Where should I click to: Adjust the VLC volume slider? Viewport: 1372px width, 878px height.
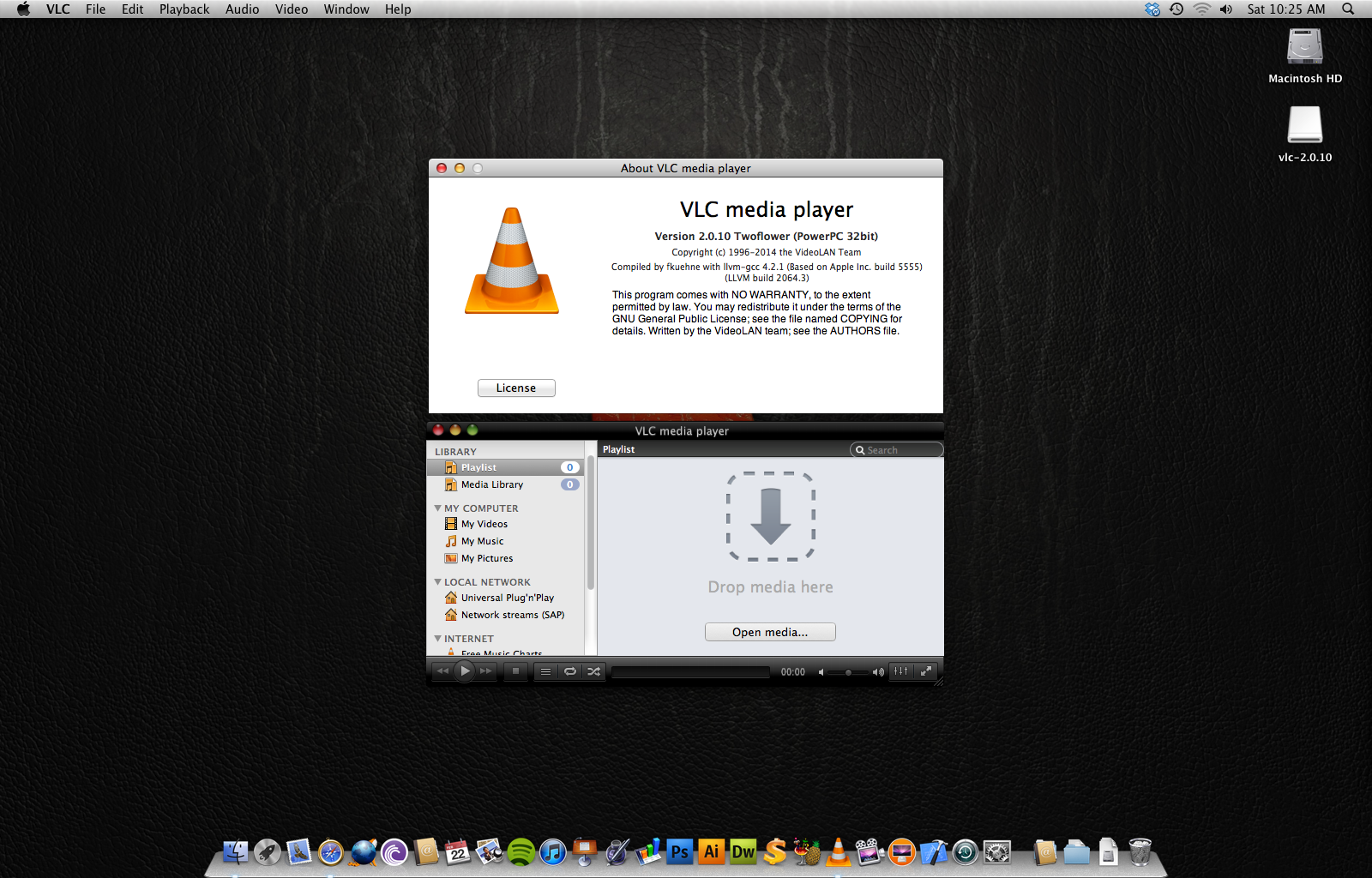(849, 672)
